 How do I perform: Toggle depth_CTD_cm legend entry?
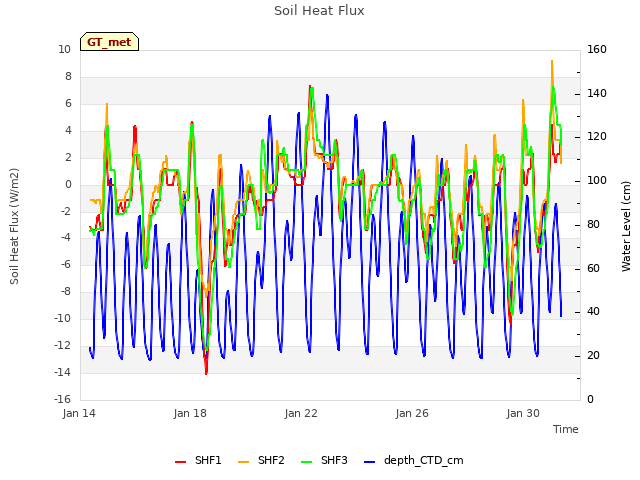tap(413, 460)
